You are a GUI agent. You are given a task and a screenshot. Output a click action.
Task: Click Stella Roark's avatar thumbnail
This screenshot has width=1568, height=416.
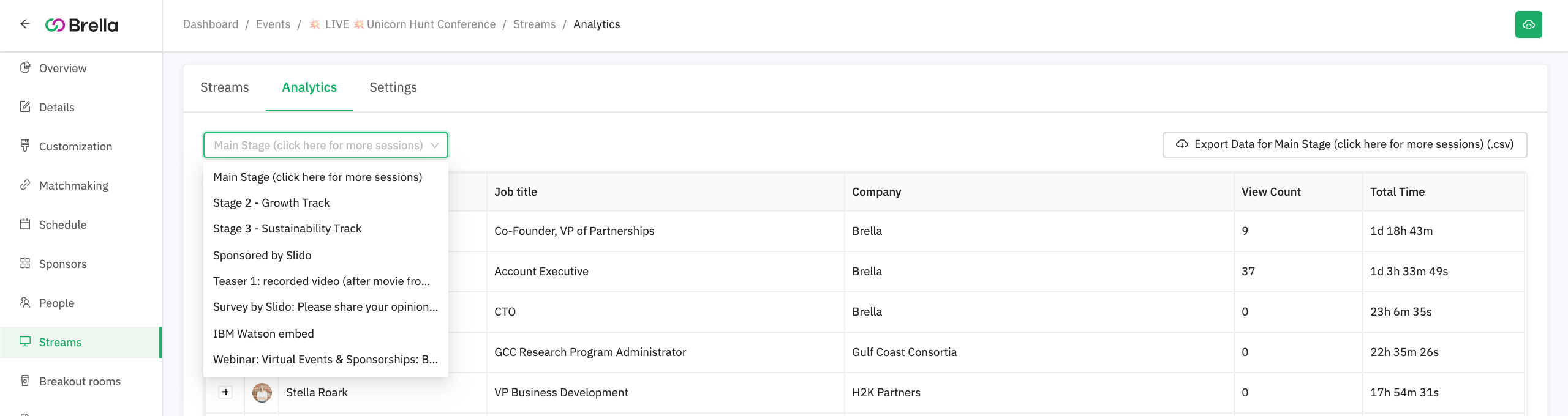tap(262, 392)
